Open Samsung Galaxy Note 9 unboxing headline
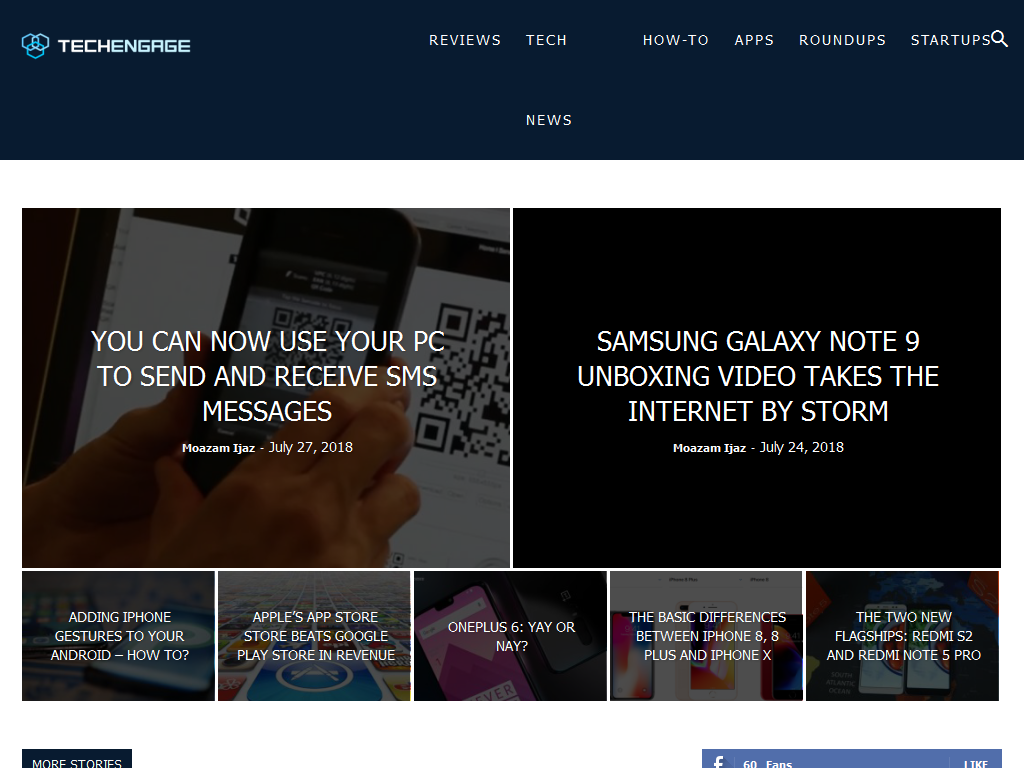 [758, 376]
